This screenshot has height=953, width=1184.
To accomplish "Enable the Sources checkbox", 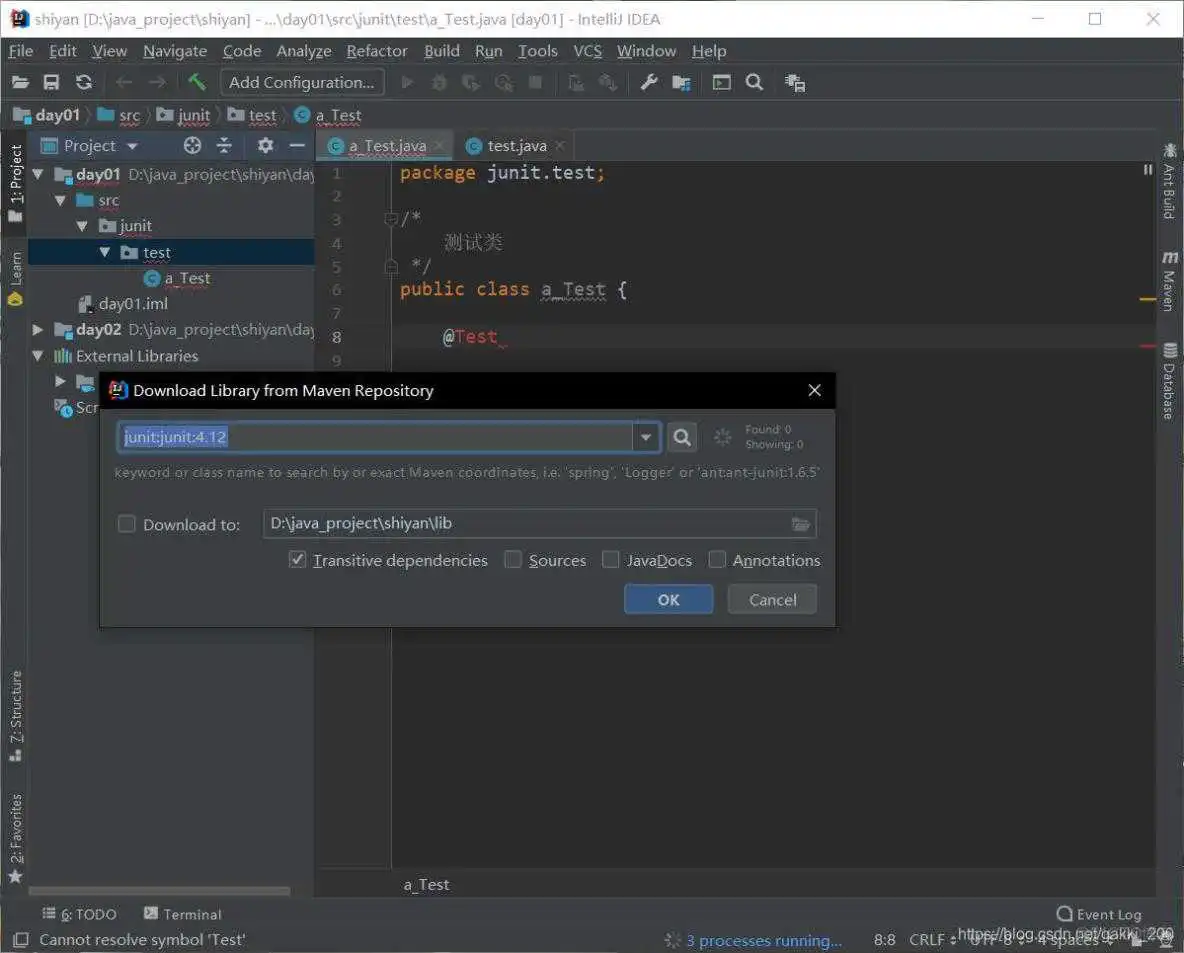I will pos(513,560).
